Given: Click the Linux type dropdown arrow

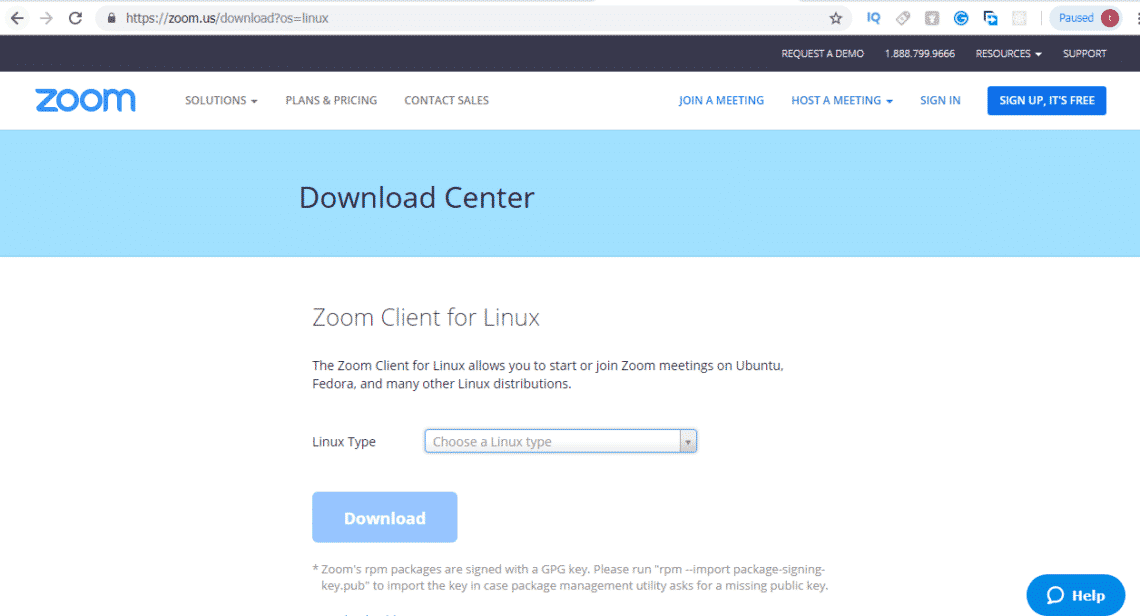Looking at the screenshot, I should [x=688, y=441].
